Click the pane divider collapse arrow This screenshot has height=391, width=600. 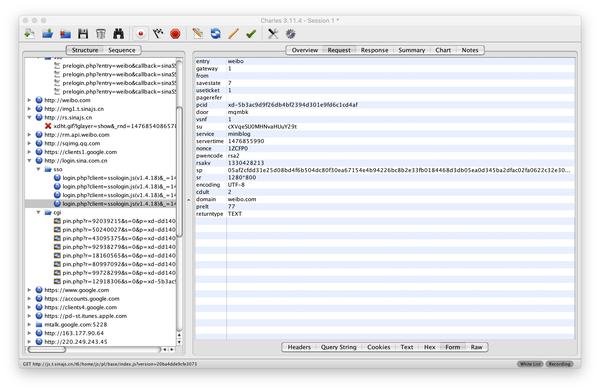tap(188, 200)
